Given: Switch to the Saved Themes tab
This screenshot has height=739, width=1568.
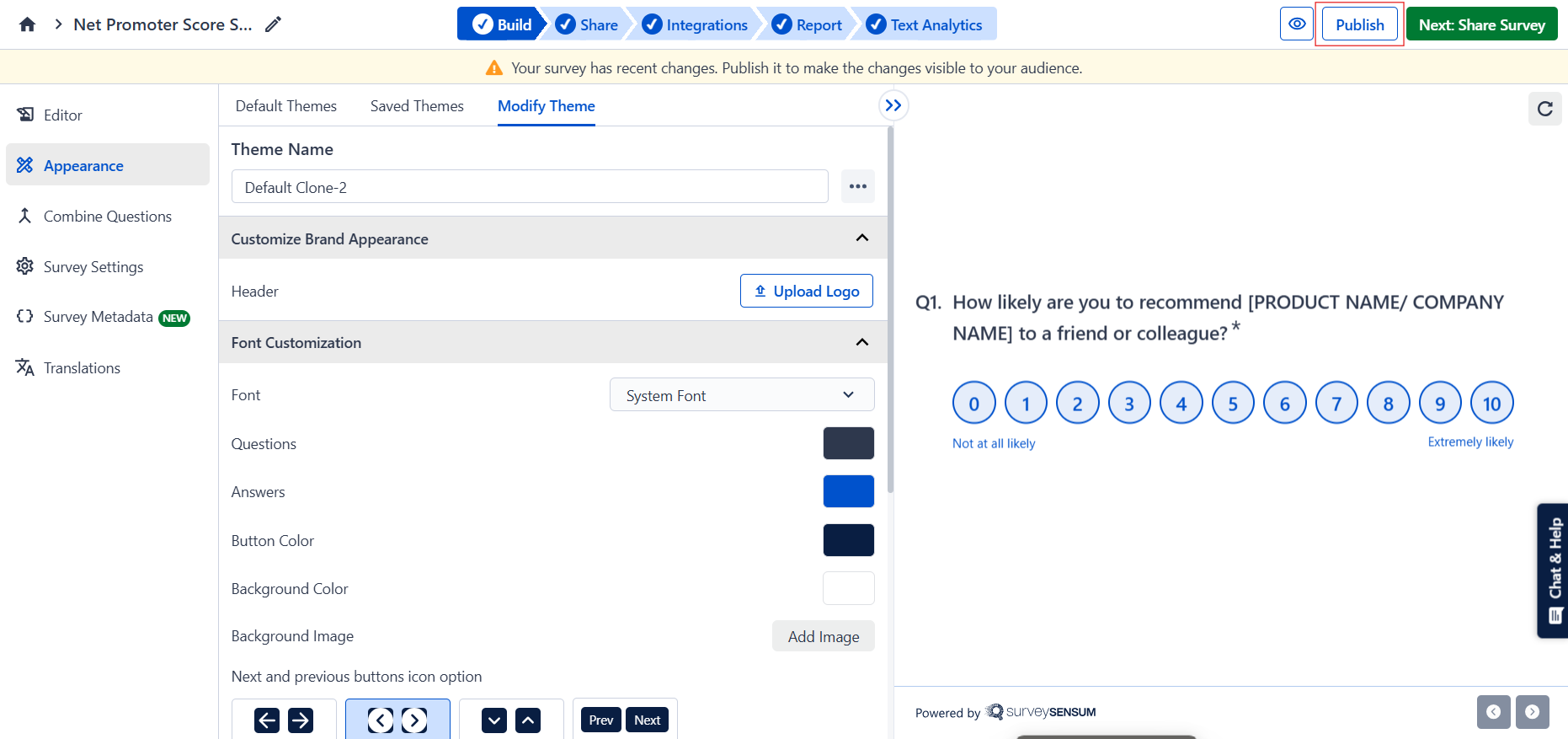Looking at the screenshot, I should pyautogui.click(x=417, y=106).
